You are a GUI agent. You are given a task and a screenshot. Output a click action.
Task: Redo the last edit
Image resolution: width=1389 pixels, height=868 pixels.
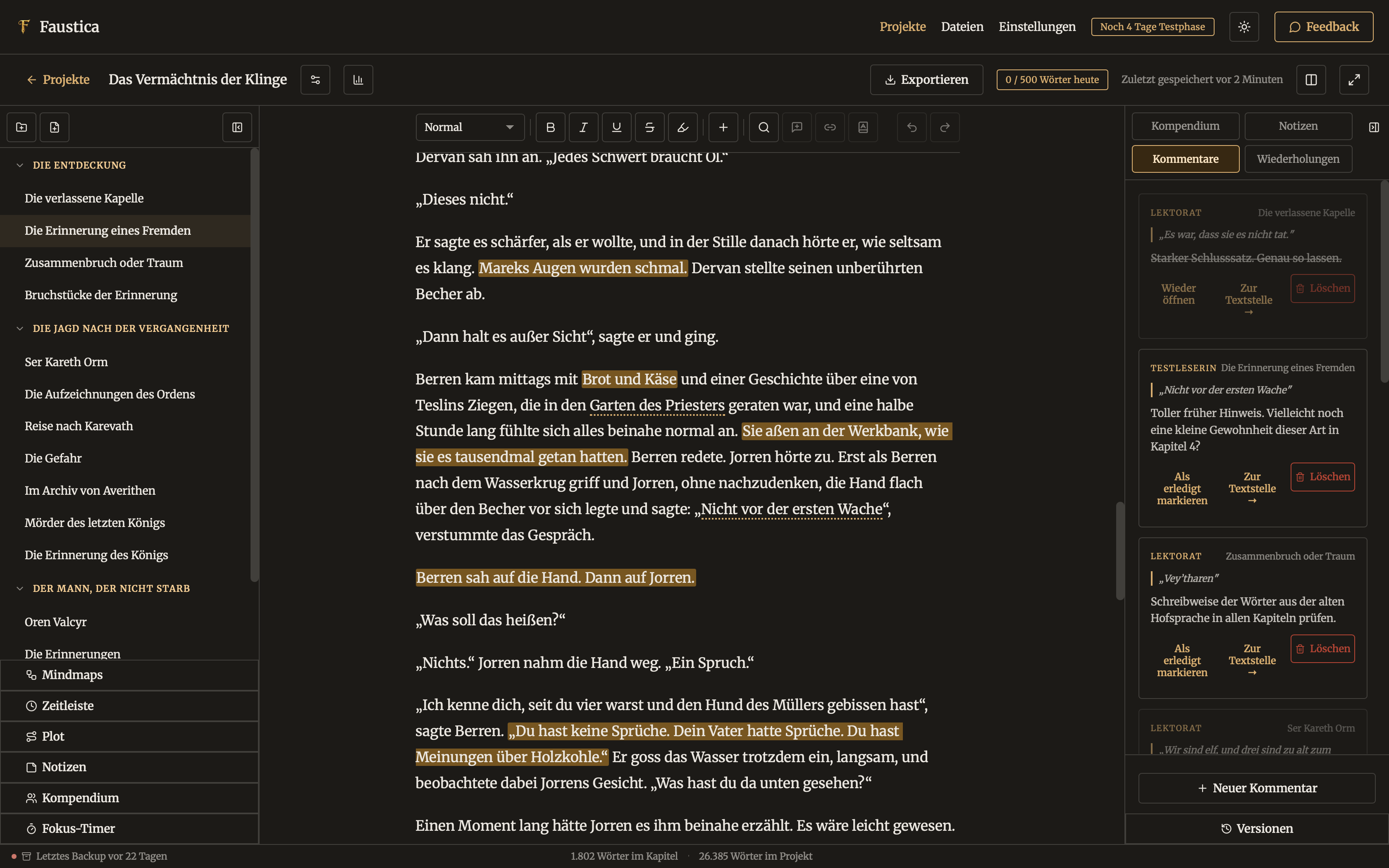[945, 127]
